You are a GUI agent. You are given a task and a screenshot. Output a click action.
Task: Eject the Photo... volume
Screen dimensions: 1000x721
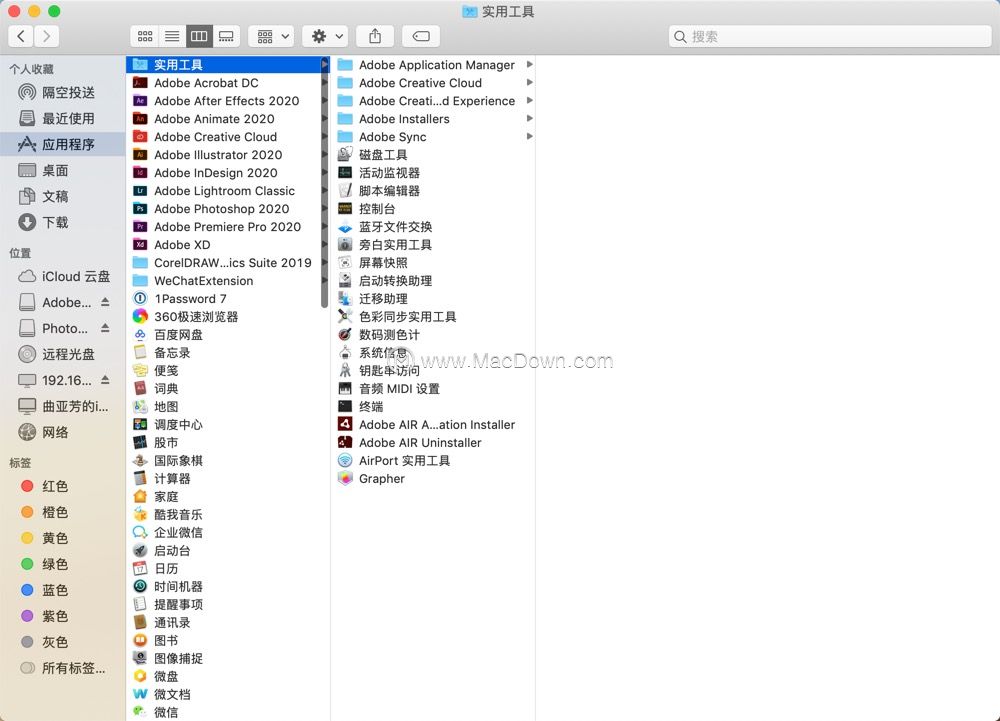pos(105,328)
